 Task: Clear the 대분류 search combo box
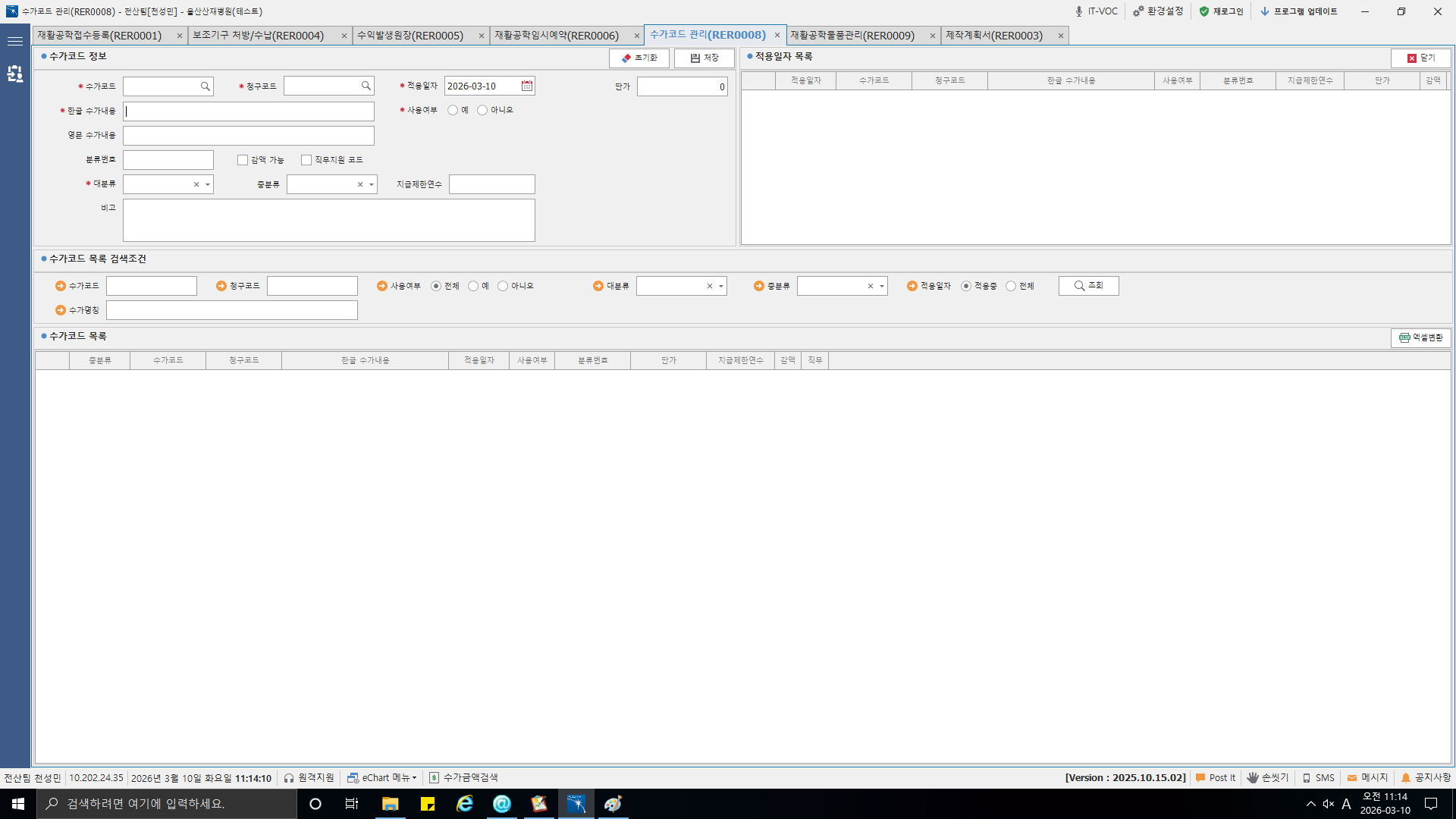click(710, 286)
